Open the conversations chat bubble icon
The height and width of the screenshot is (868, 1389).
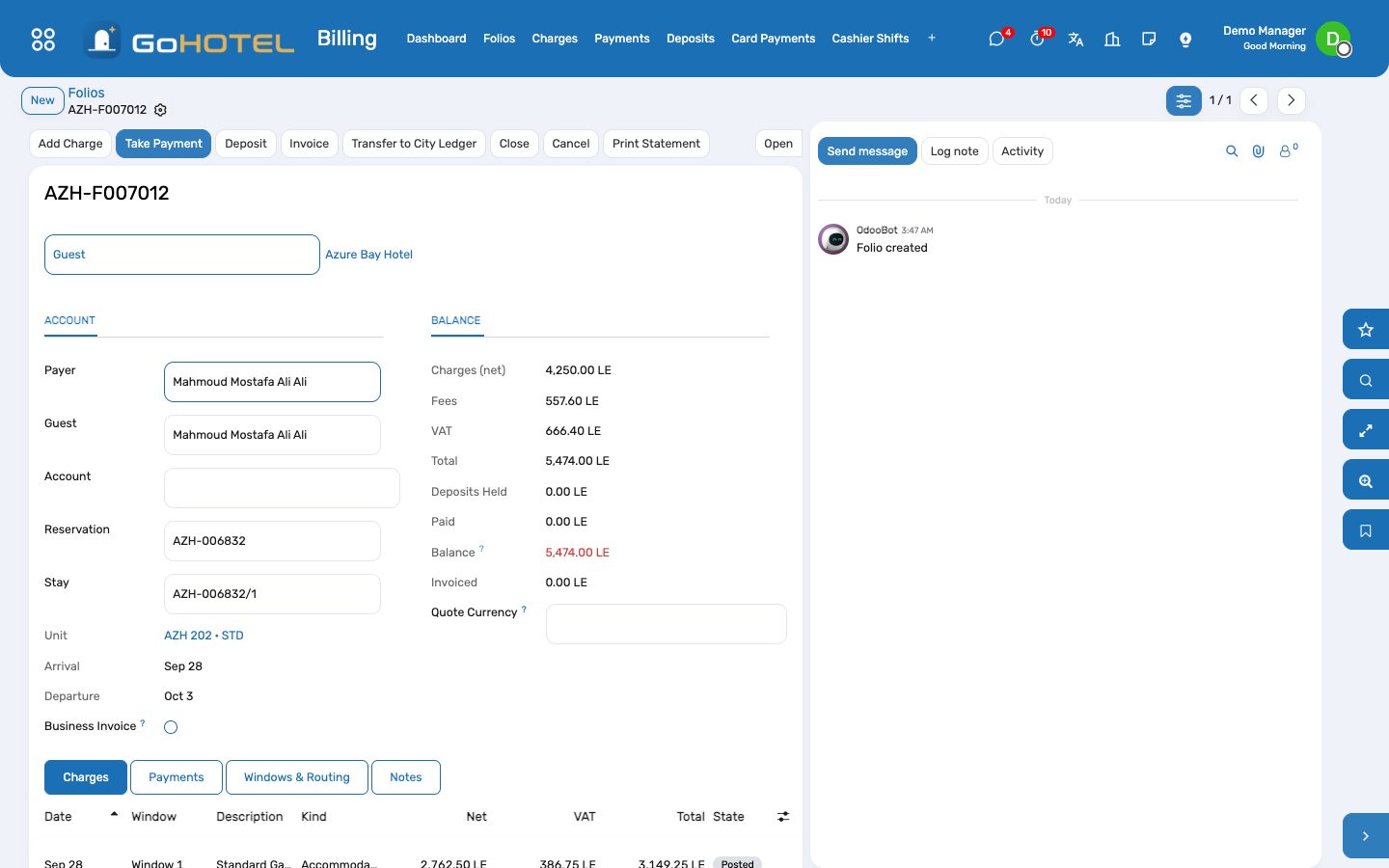996,40
